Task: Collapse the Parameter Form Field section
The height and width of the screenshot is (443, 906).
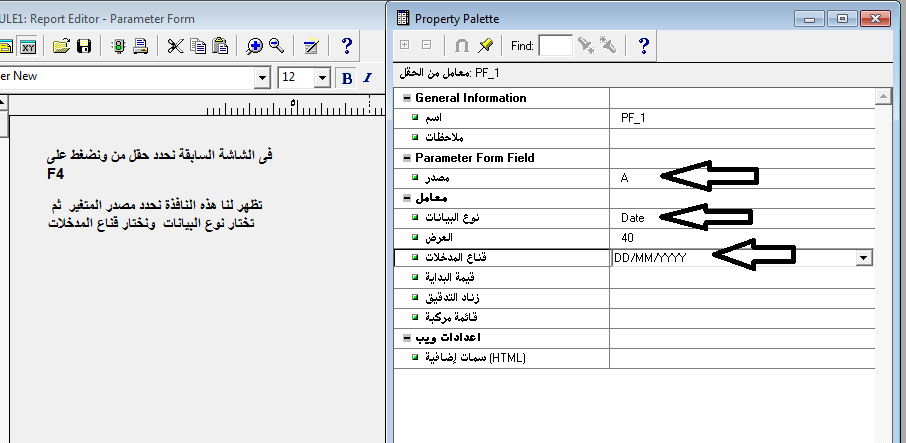Action: coord(405,158)
